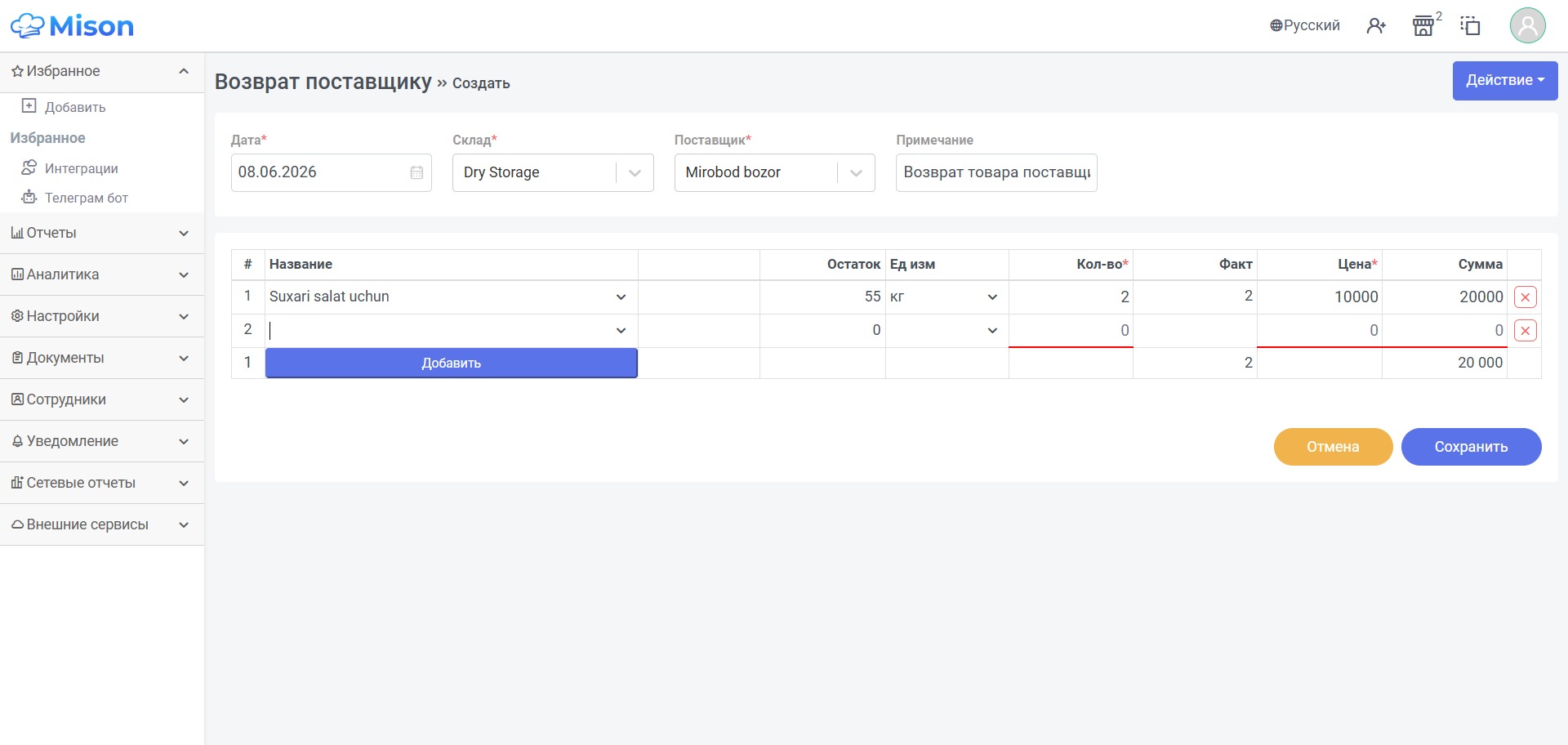Open Интеграции in favorites
This screenshot has height=745, width=1568.
pos(81,168)
